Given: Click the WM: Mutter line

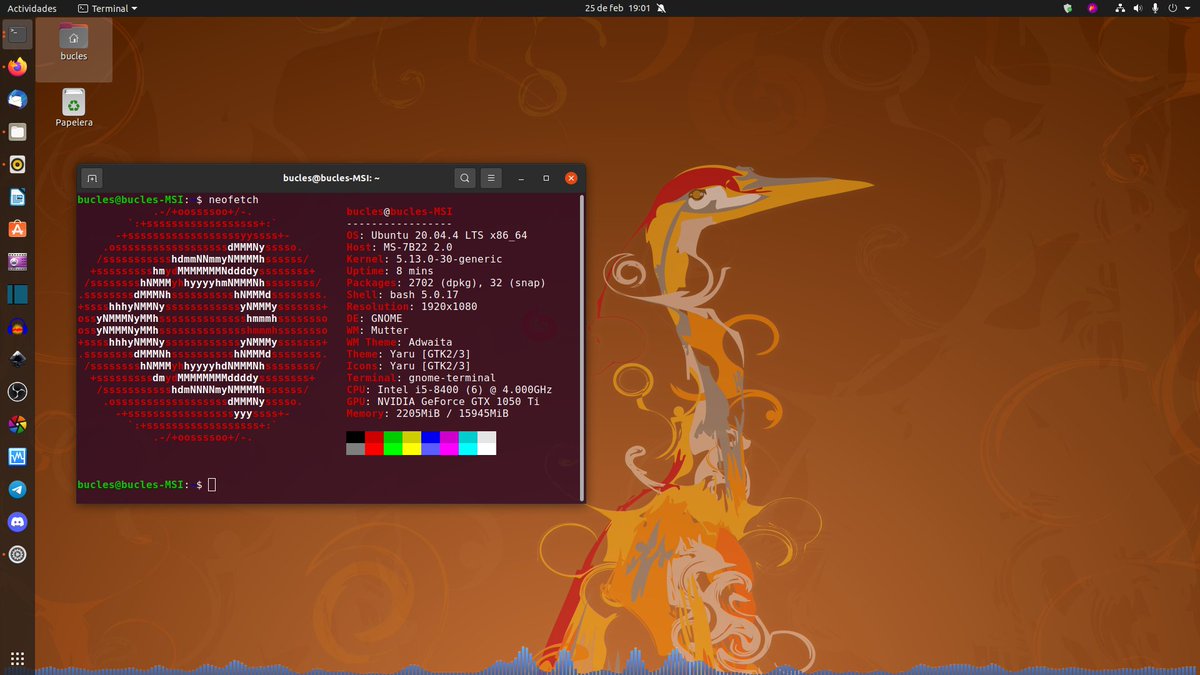Looking at the screenshot, I should (377, 330).
